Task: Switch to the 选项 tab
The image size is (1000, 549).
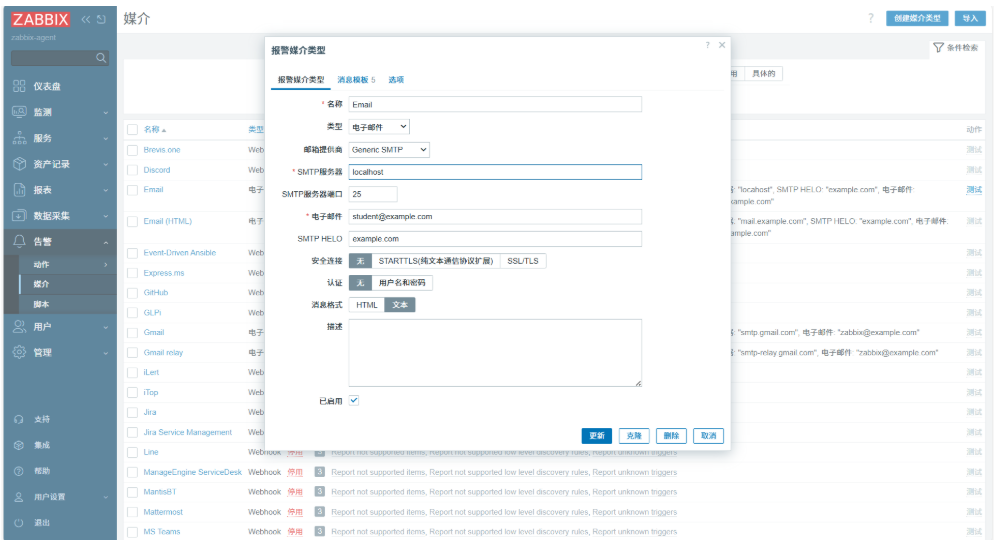Action: [396, 80]
